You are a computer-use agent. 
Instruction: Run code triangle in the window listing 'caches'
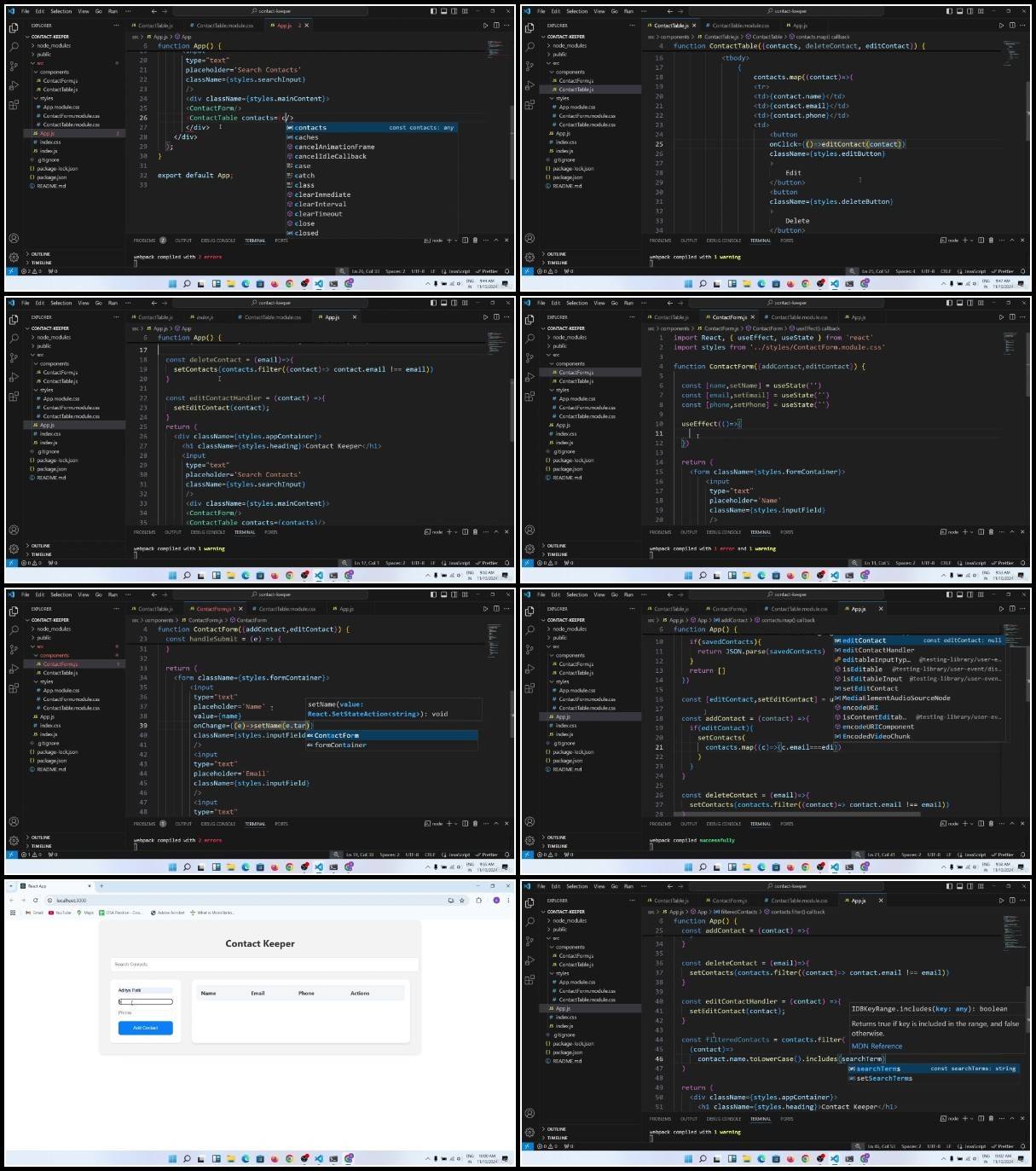(x=485, y=26)
